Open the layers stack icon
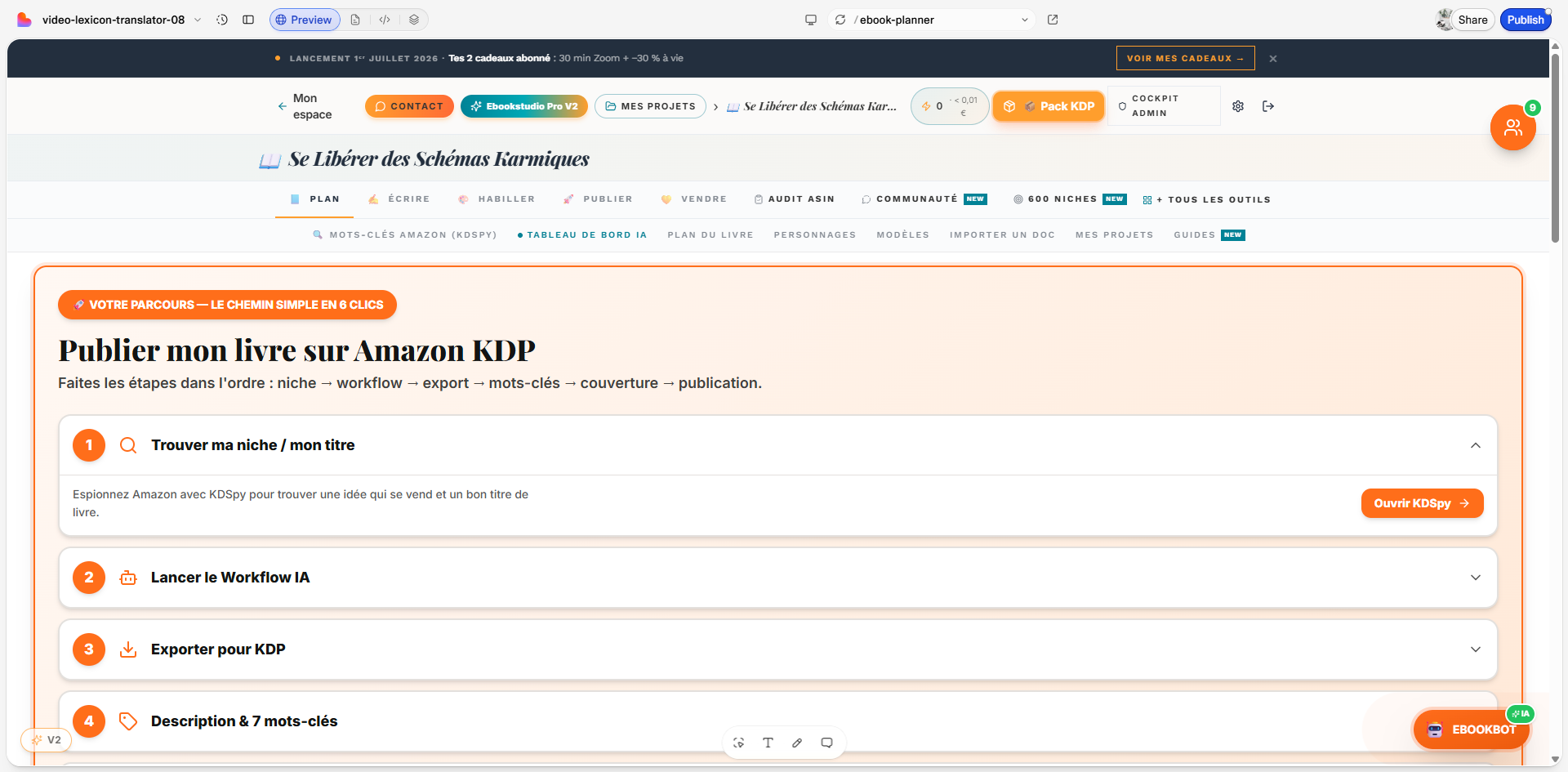This screenshot has height=772, width=1568. (414, 20)
